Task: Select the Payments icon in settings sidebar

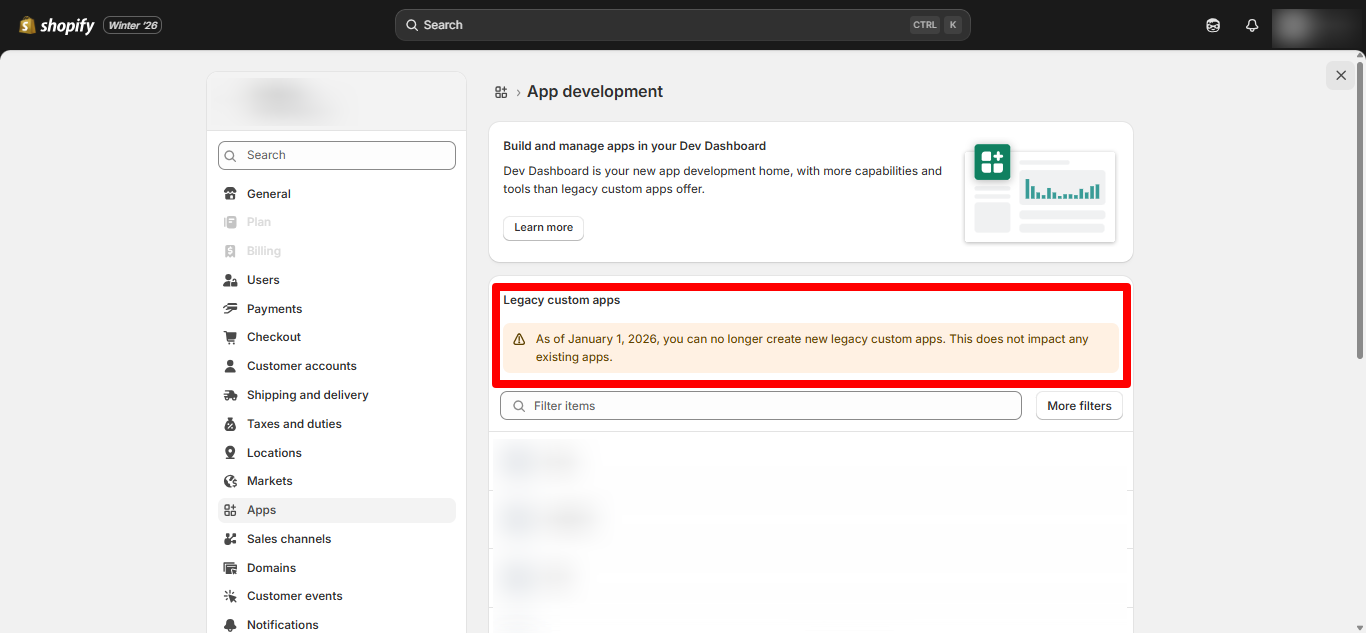Action: [x=231, y=308]
